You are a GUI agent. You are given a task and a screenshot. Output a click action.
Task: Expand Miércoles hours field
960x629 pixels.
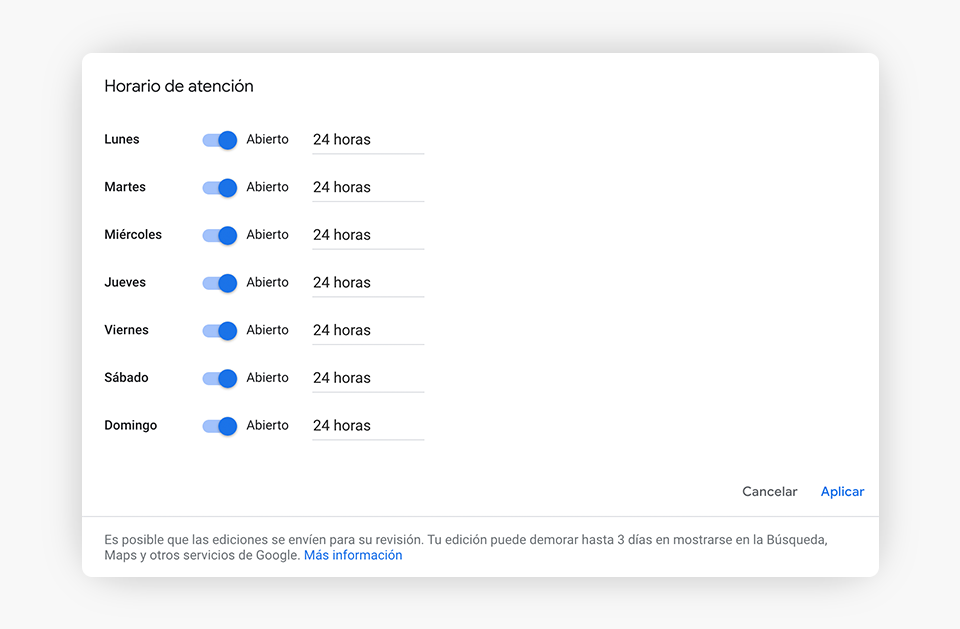point(368,236)
